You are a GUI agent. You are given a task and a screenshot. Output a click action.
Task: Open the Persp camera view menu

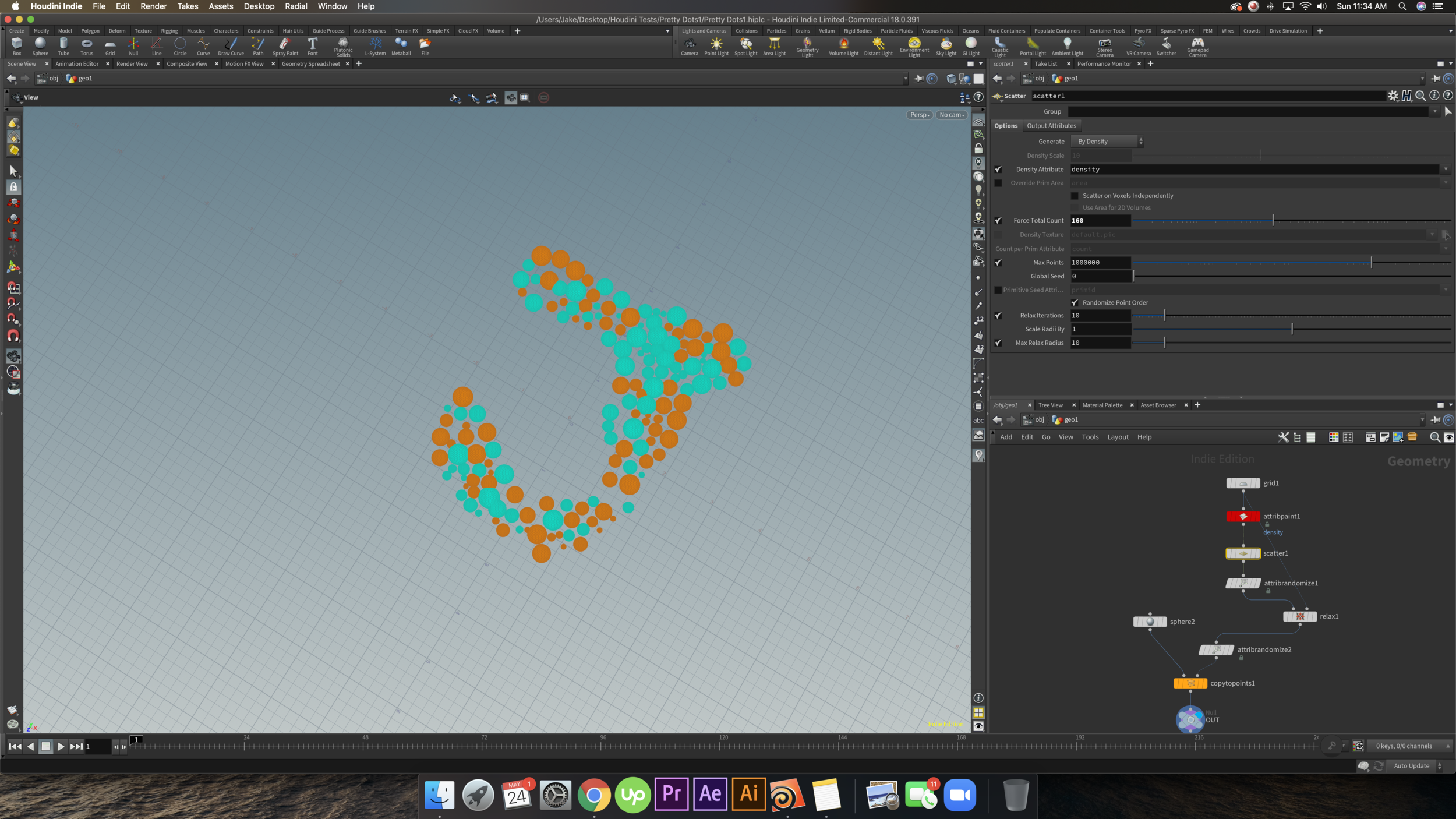click(919, 115)
